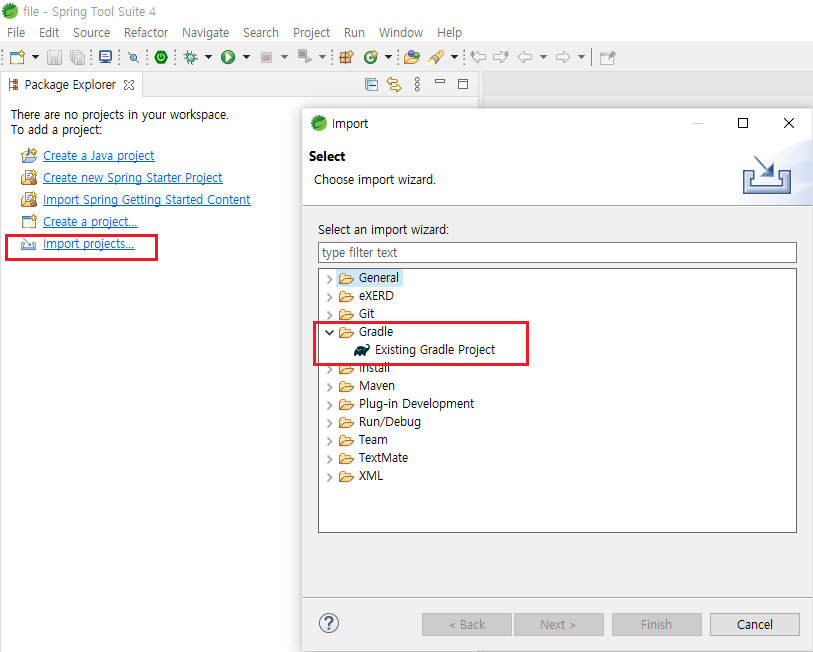Open the Stop dropdown arrow
The width and height of the screenshot is (813, 652).
tap(284, 57)
